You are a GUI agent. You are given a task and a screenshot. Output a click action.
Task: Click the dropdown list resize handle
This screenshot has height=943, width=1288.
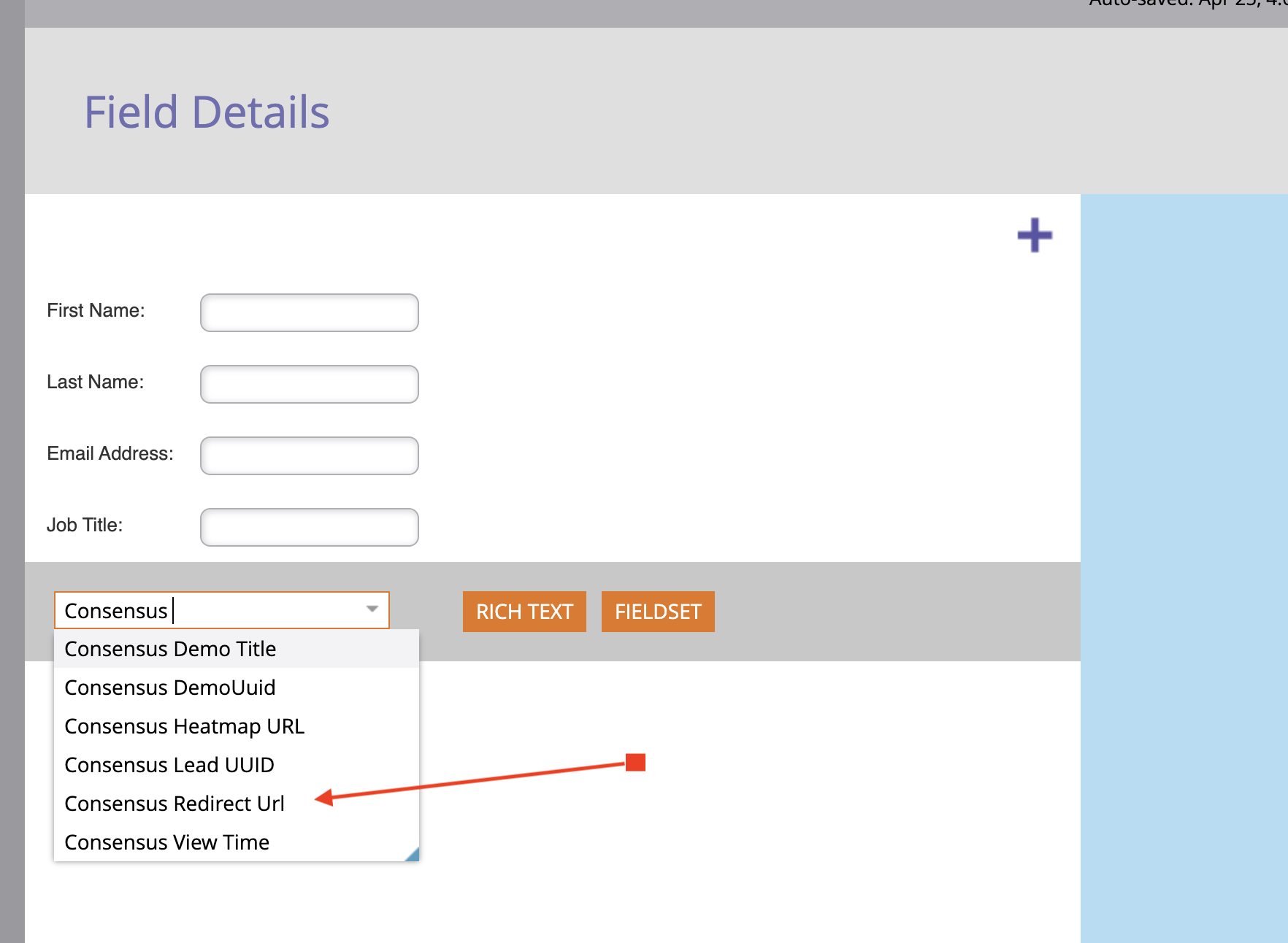pos(413,855)
